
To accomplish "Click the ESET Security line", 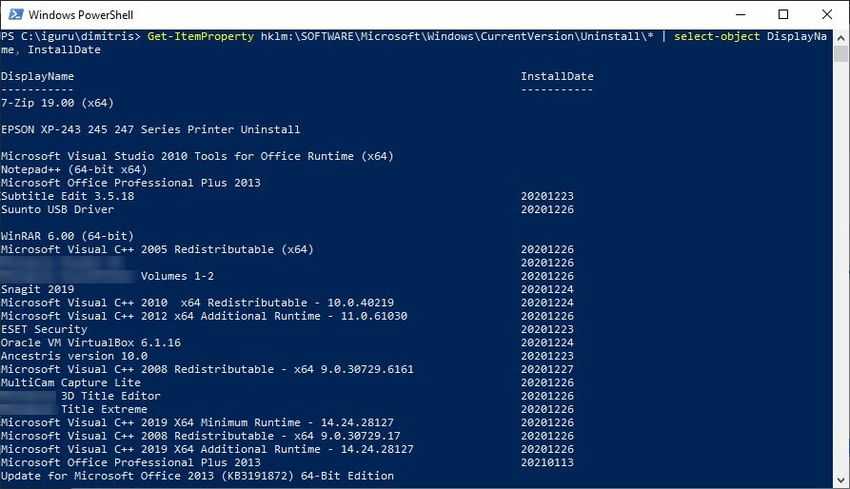I will coord(44,329).
